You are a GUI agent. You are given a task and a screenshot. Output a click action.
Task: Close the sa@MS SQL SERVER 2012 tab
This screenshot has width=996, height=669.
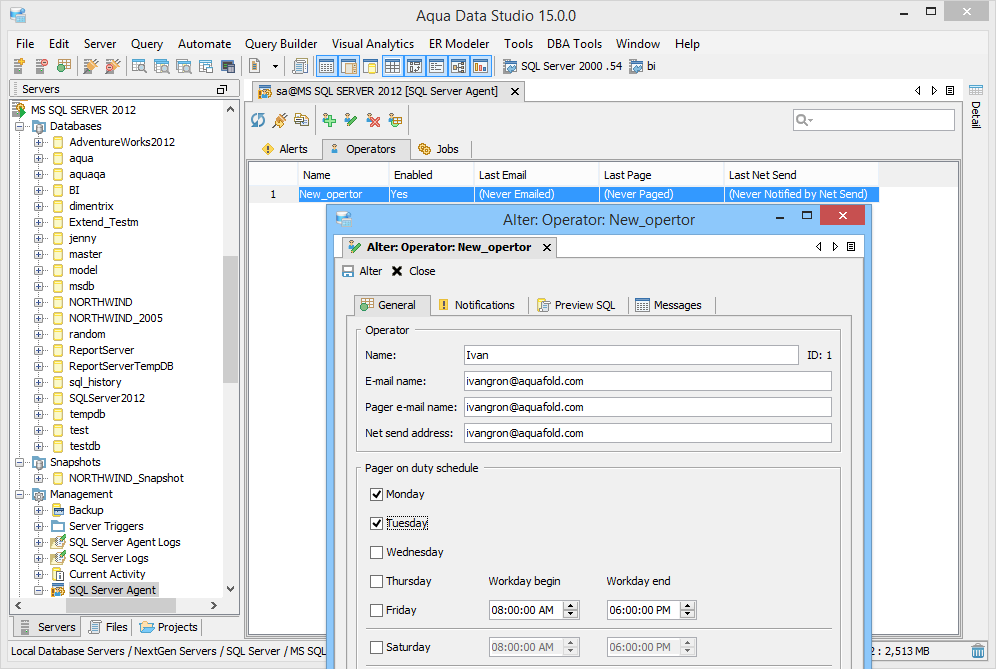tap(515, 91)
